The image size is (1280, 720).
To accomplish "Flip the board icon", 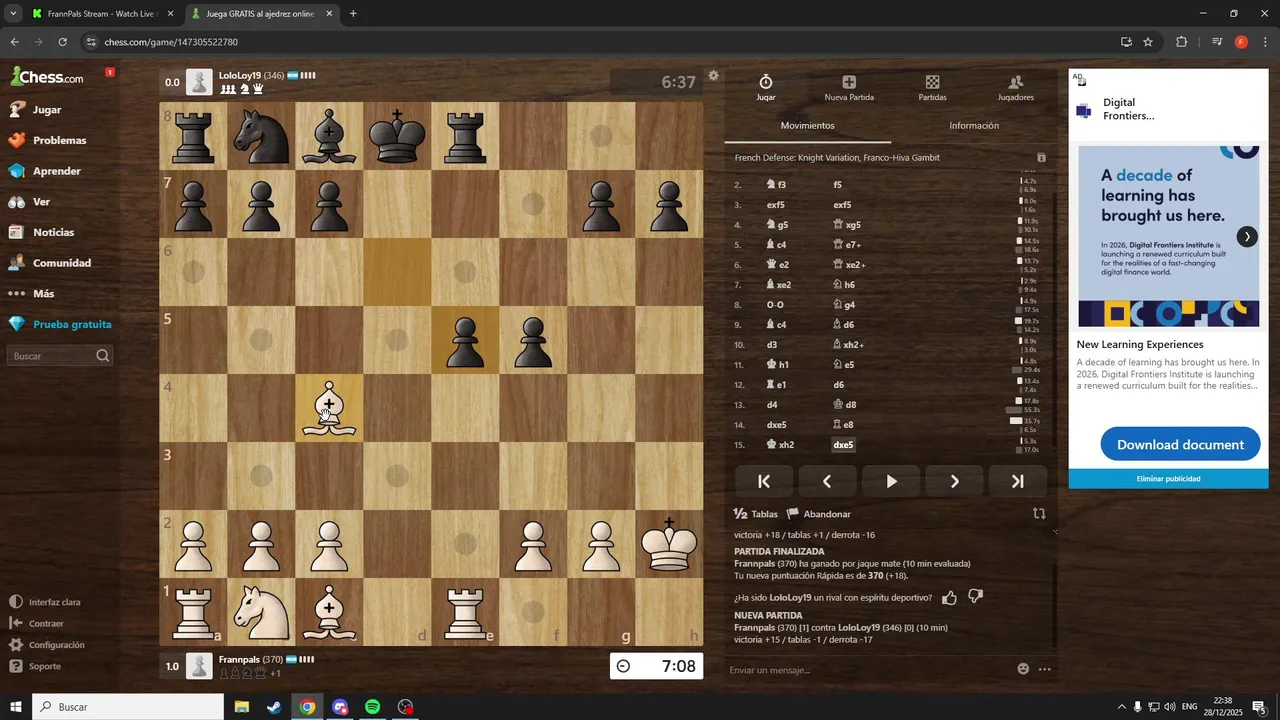I will click(1039, 513).
